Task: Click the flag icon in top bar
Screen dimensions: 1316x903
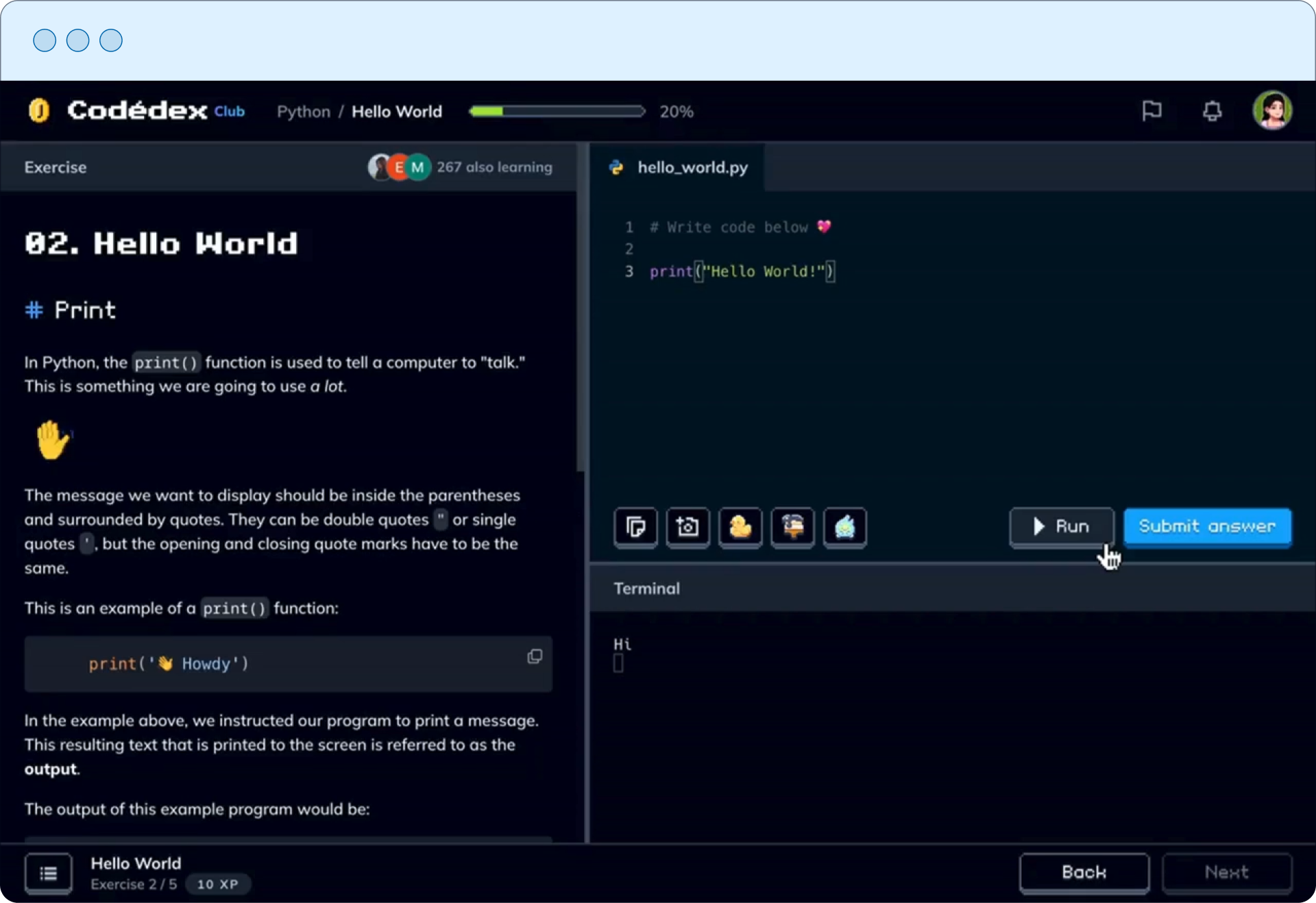Action: pyautogui.click(x=1151, y=110)
